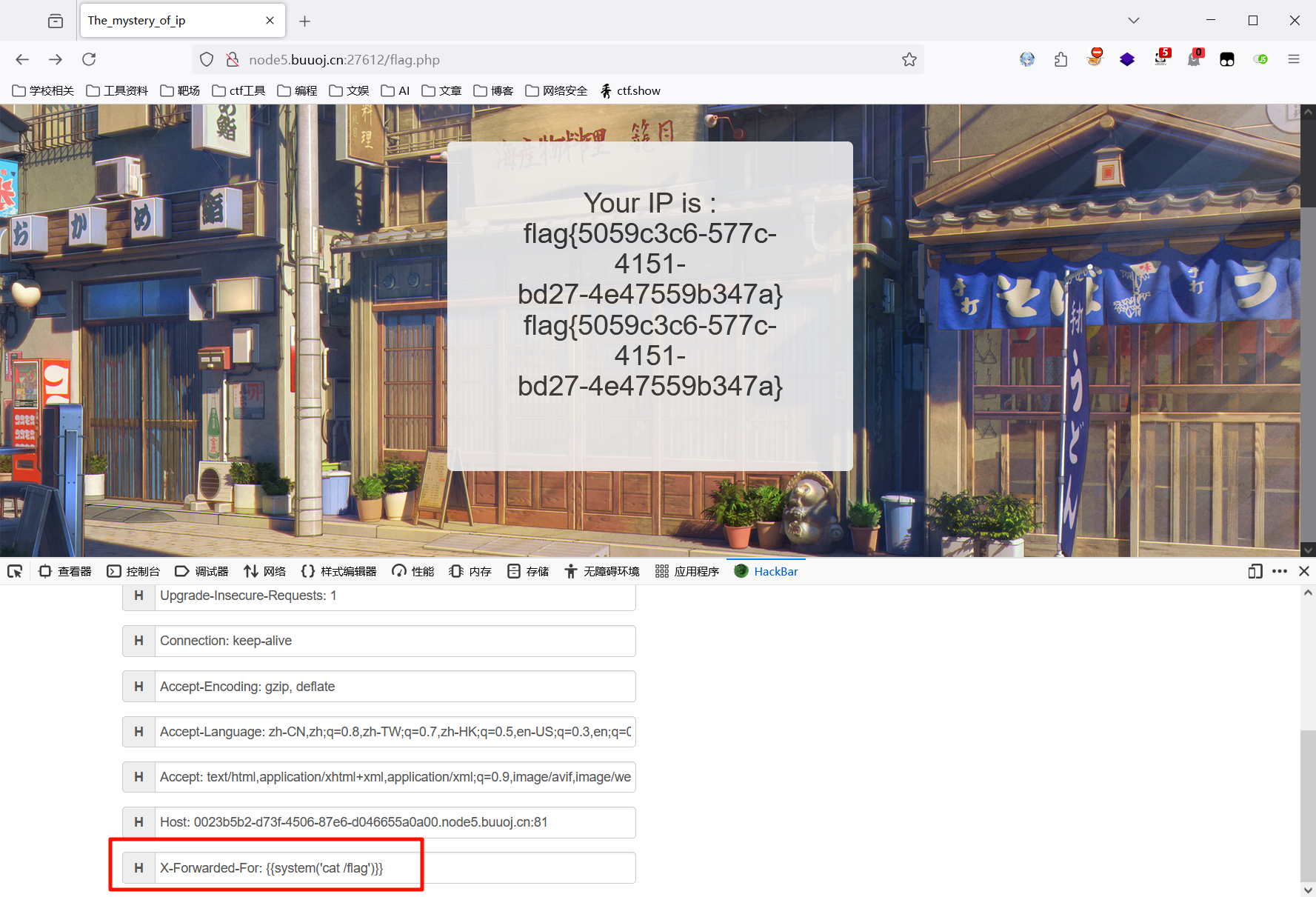Click the HackBar panel scroll-down arrow
The image size is (1316, 897).
(1308, 890)
